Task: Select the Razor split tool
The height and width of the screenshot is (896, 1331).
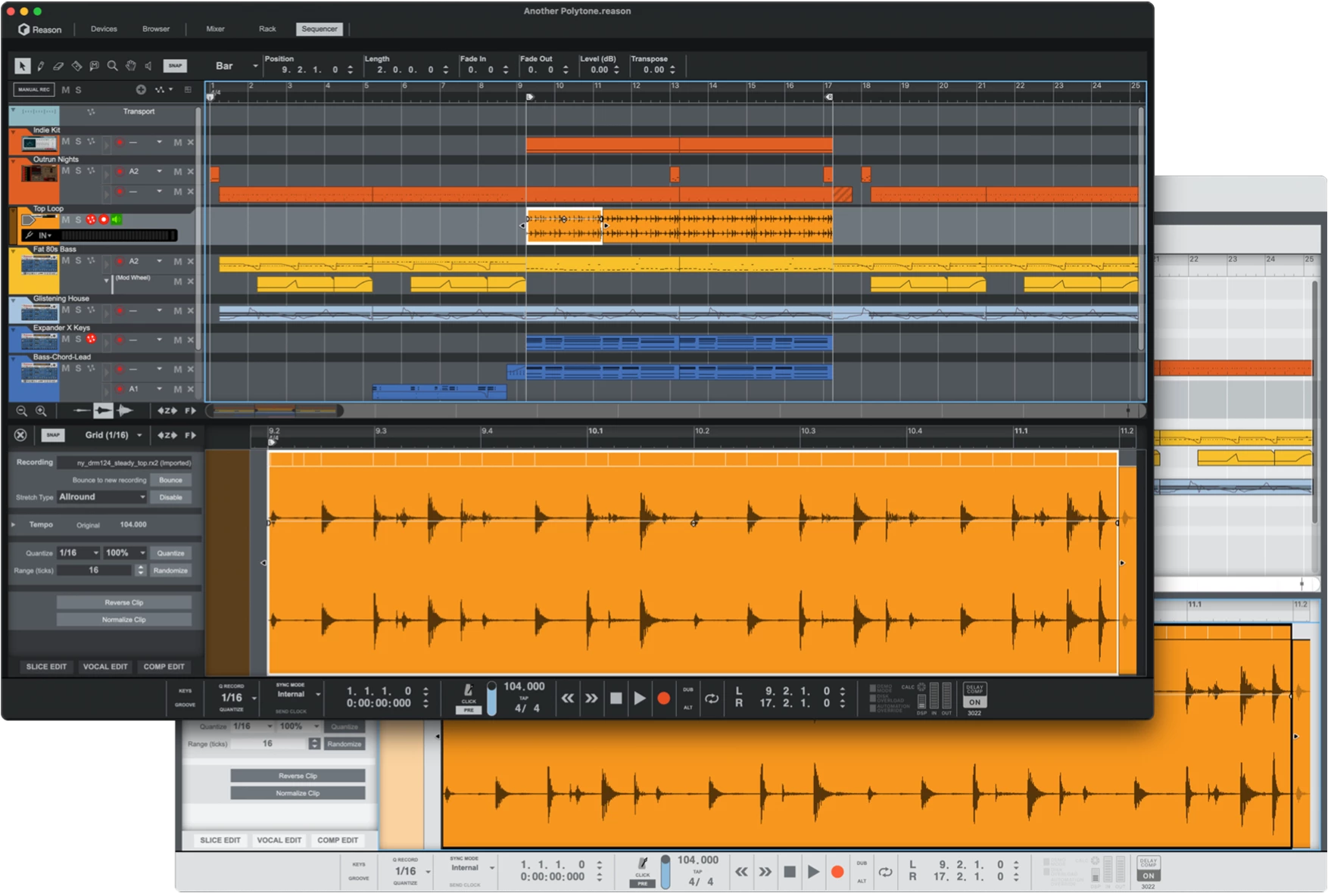Action: 76,67
